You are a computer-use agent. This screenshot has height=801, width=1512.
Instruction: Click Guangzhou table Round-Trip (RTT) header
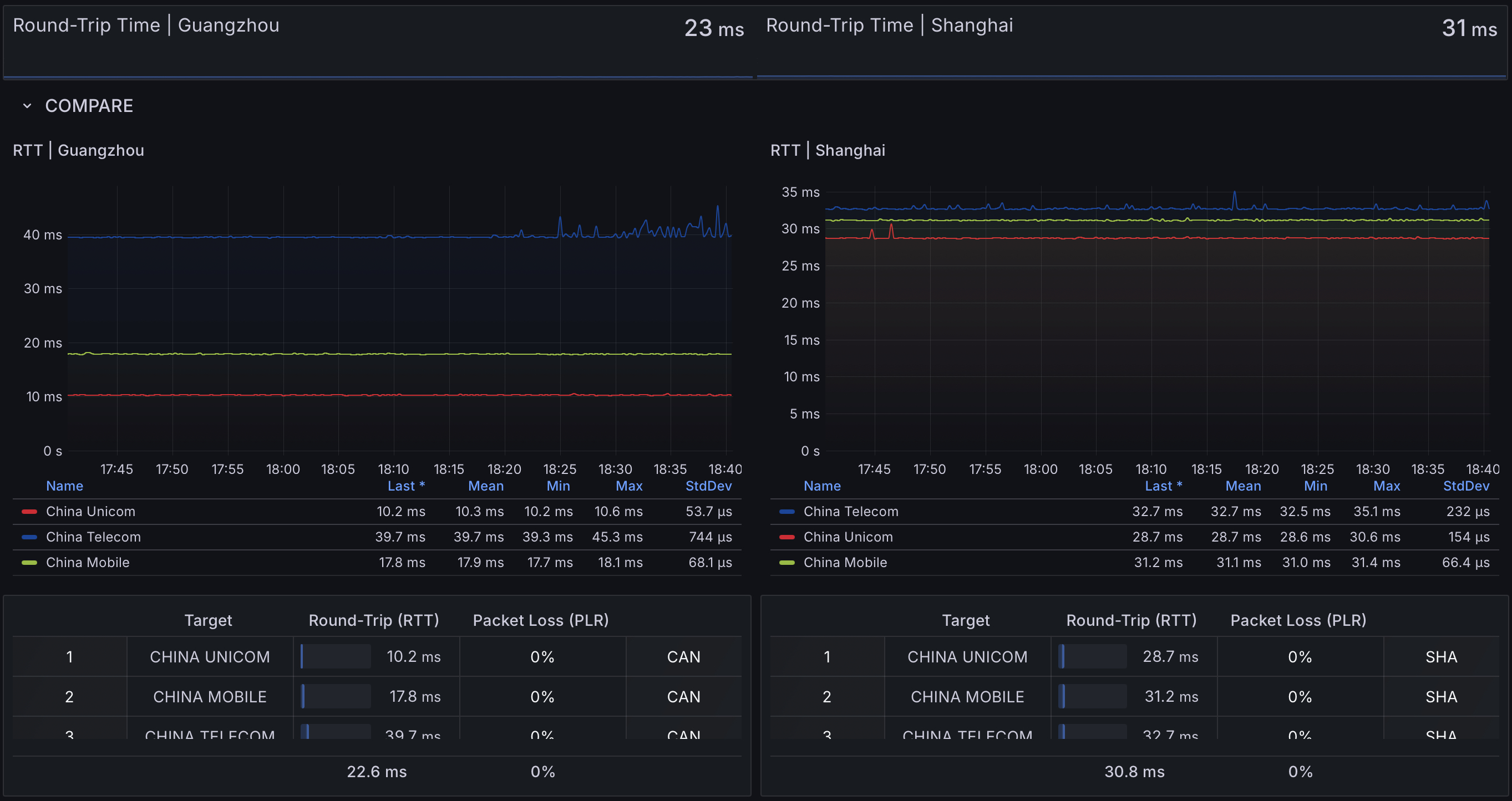[x=374, y=620]
